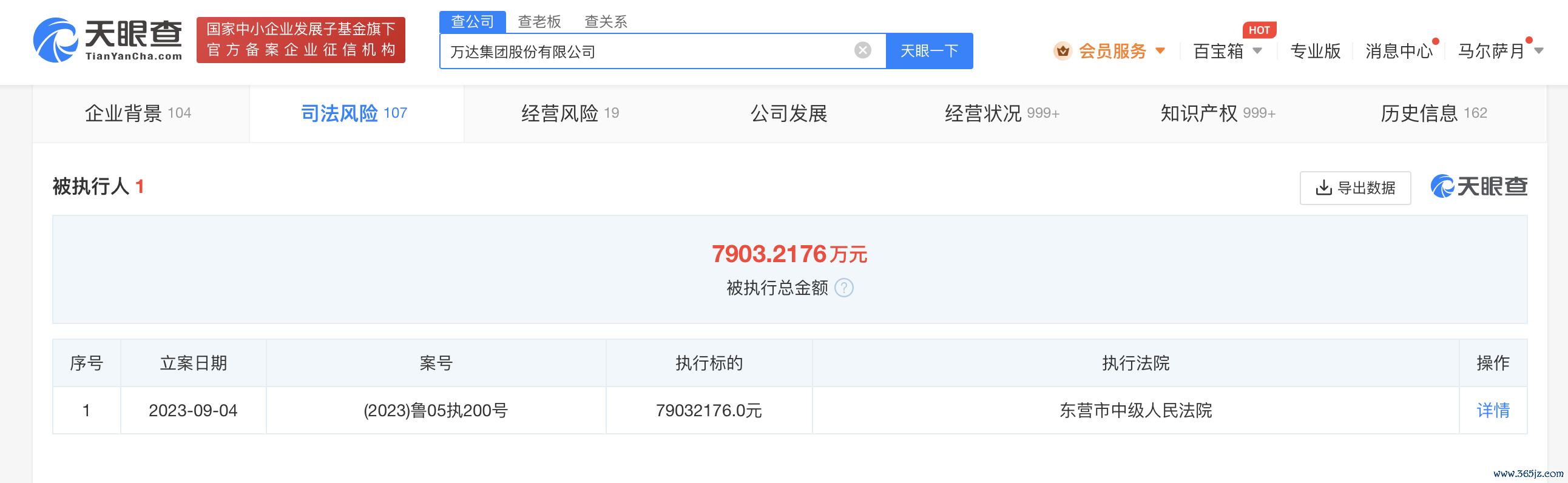Click the 导出数据 export button

[x=1356, y=188]
